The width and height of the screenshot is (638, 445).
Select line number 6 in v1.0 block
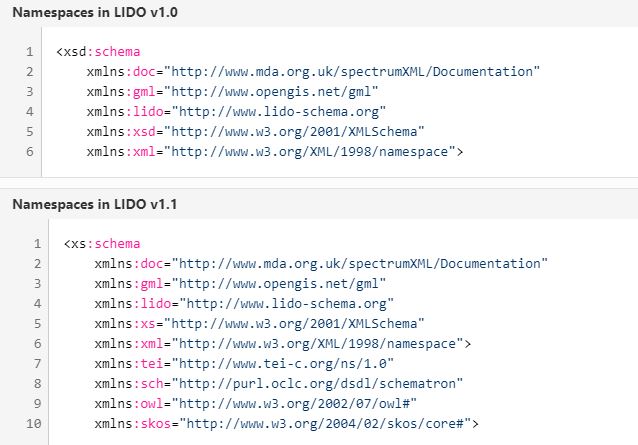pos(30,151)
